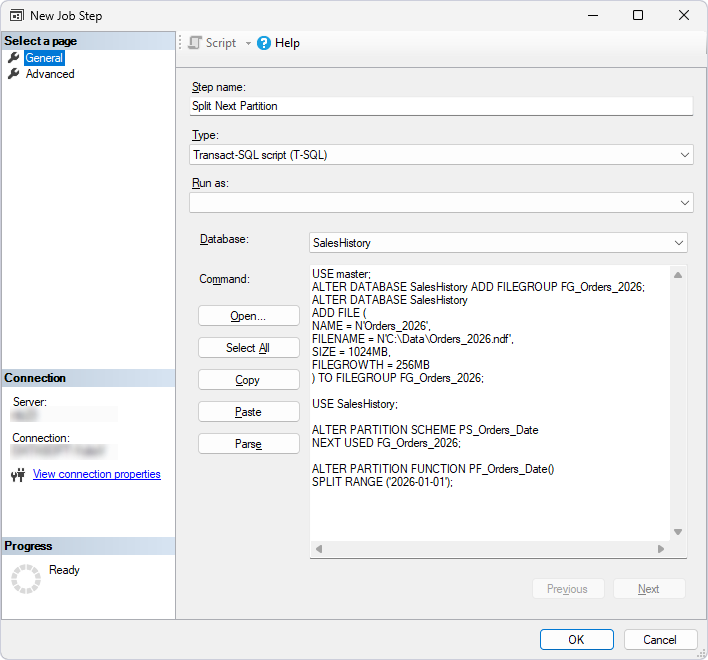Select the General page

coord(44,58)
